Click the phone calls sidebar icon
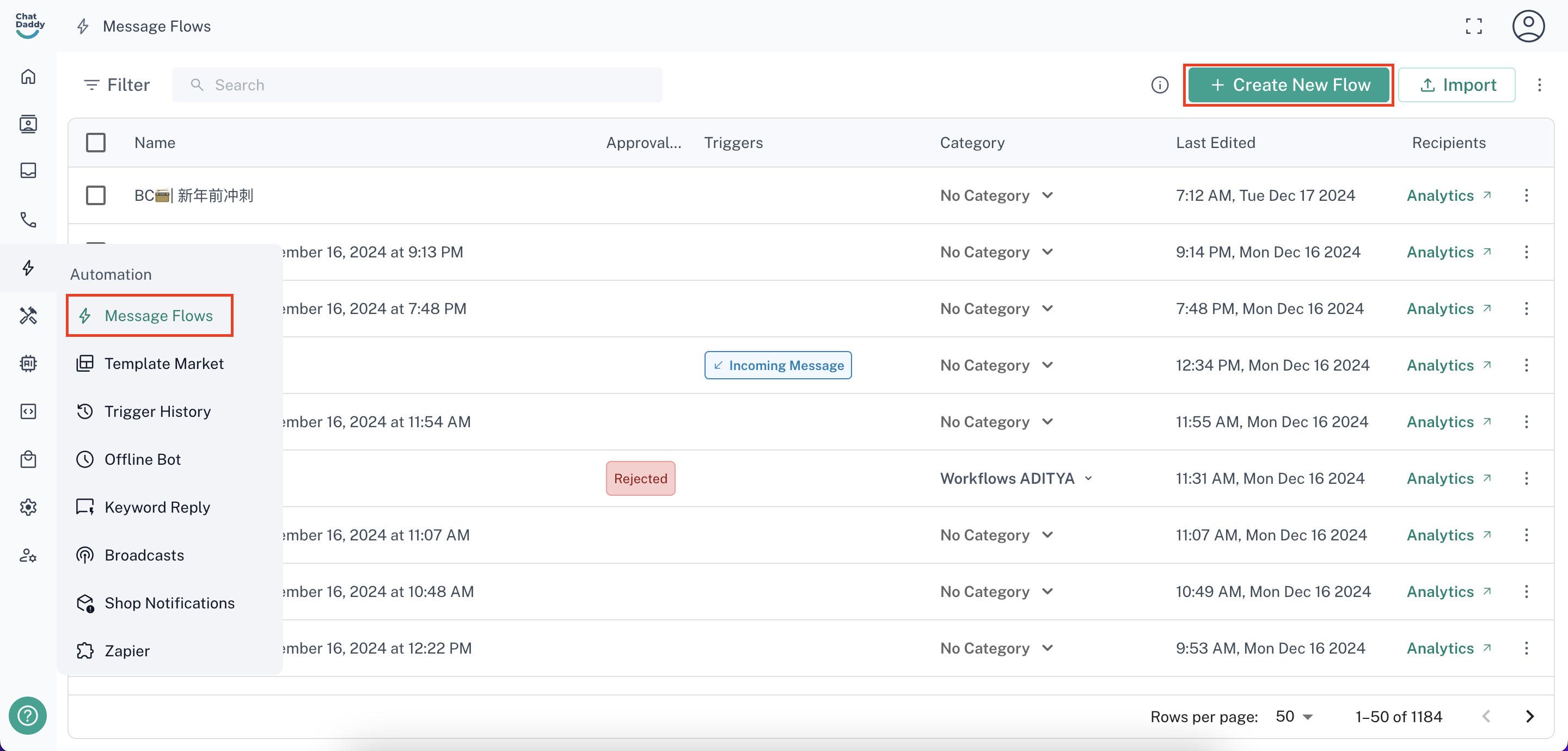Image resolution: width=1568 pixels, height=751 pixels. pos(28,219)
